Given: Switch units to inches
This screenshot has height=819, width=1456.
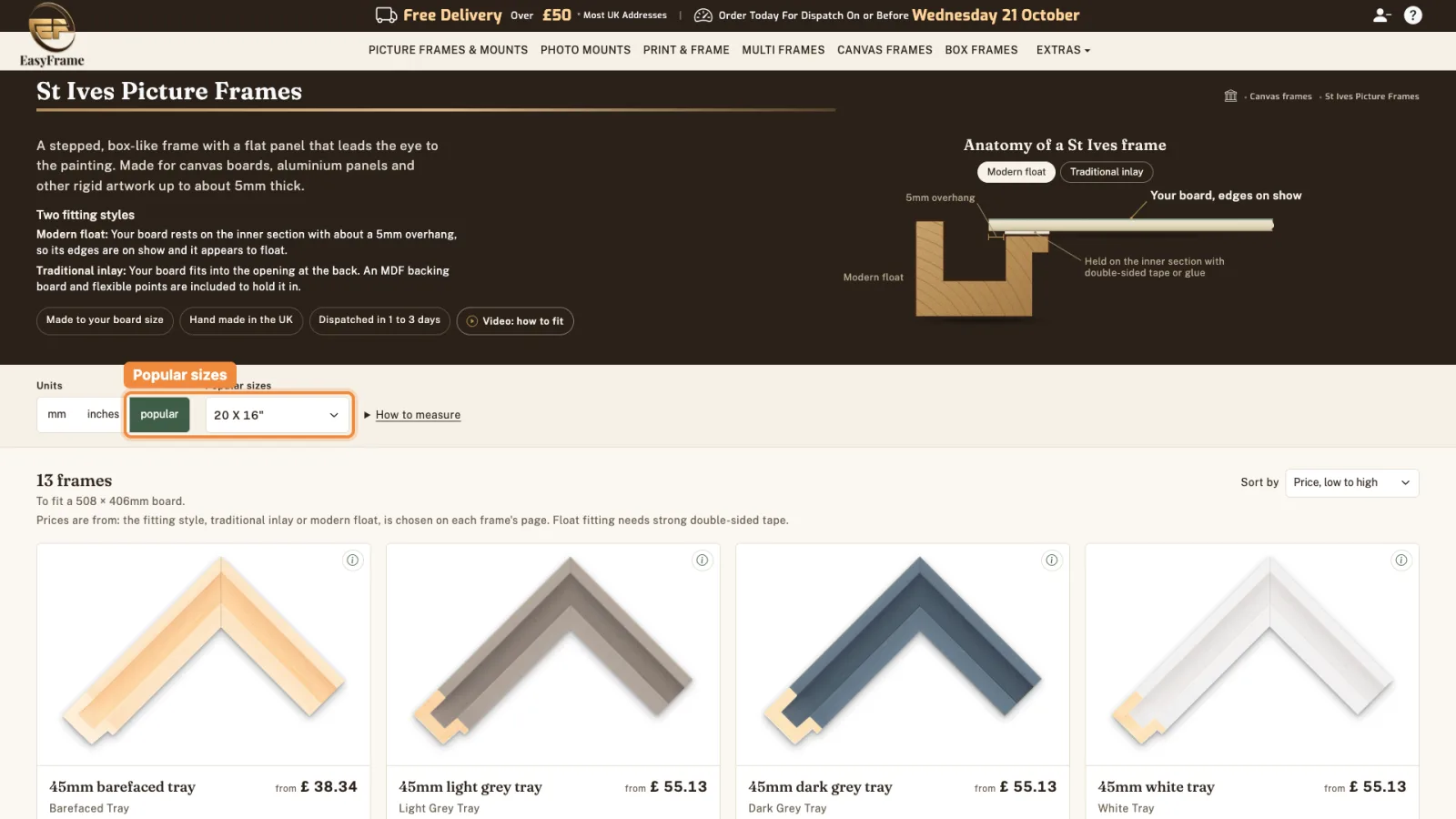Looking at the screenshot, I should click(103, 414).
